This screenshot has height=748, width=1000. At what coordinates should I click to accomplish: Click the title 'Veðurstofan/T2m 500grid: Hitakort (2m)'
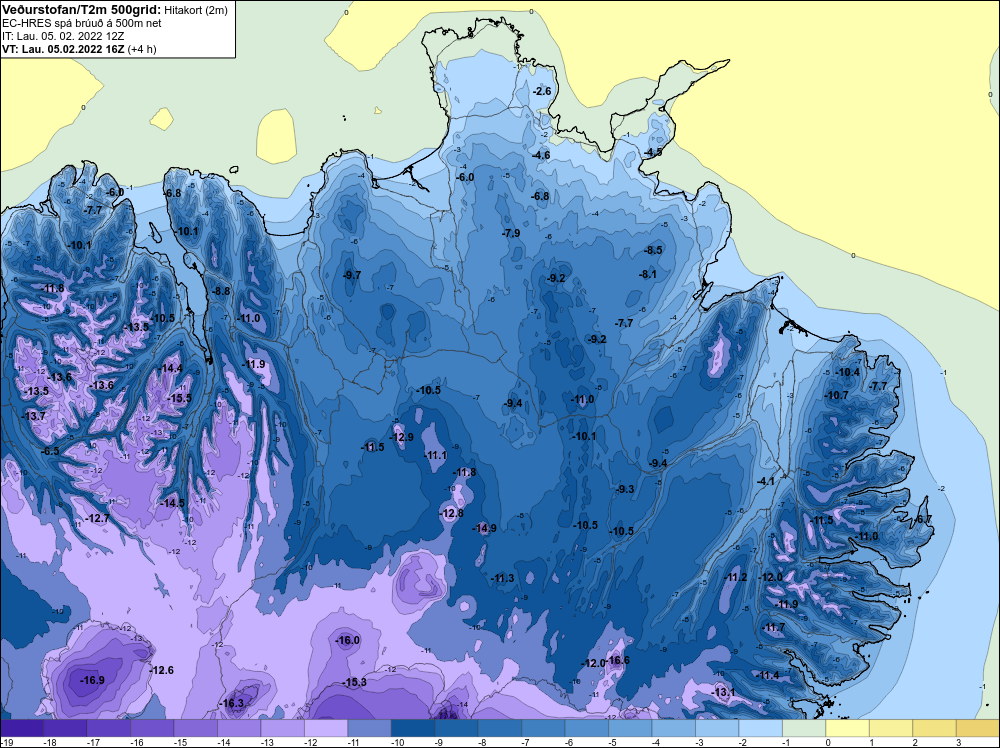(114, 9)
